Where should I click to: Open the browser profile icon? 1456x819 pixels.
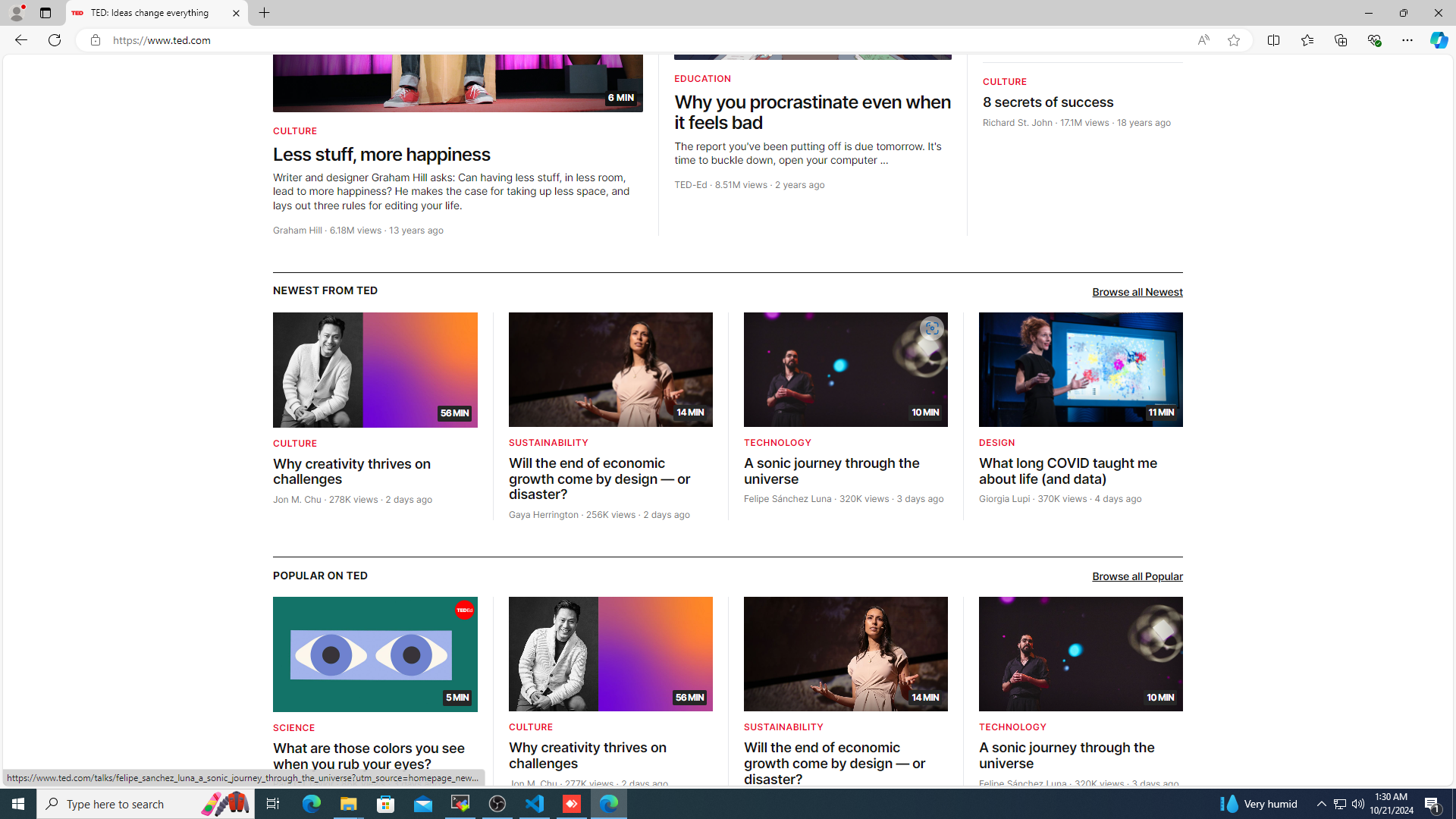pos(16,13)
